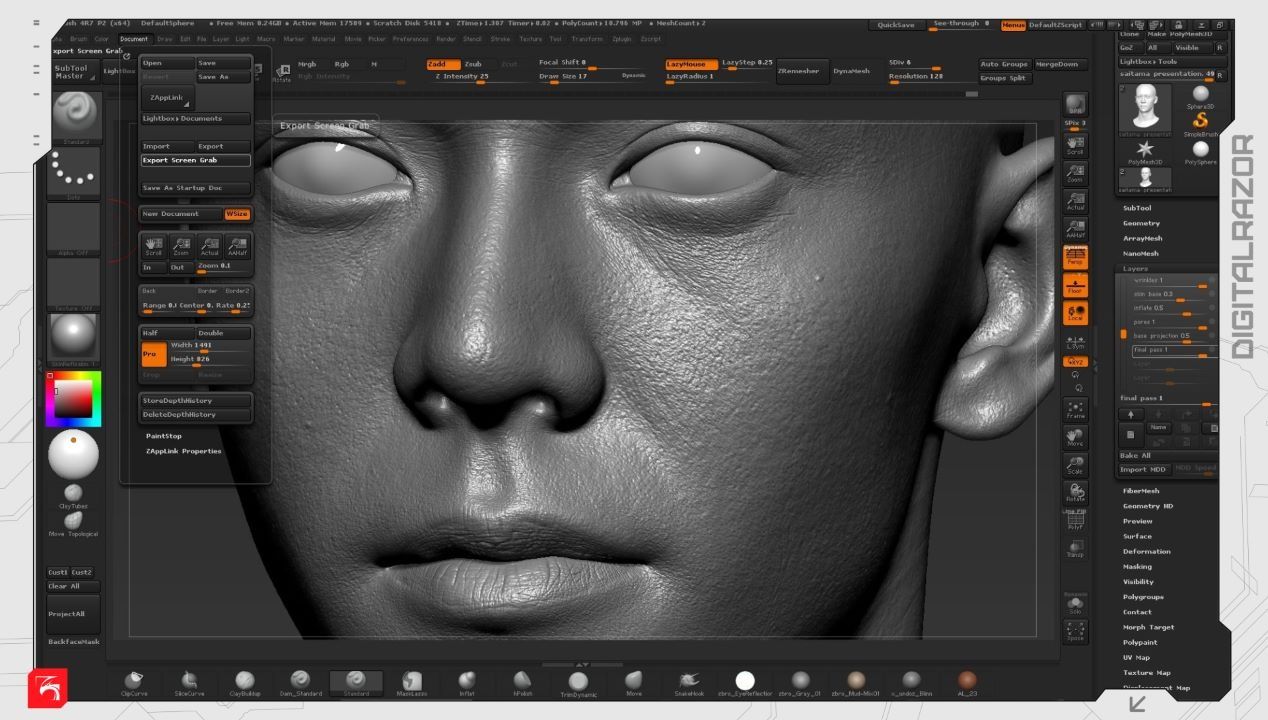Click the Scroll hand icon in Document panel
The image size is (1268, 720).
[x=153, y=245]
